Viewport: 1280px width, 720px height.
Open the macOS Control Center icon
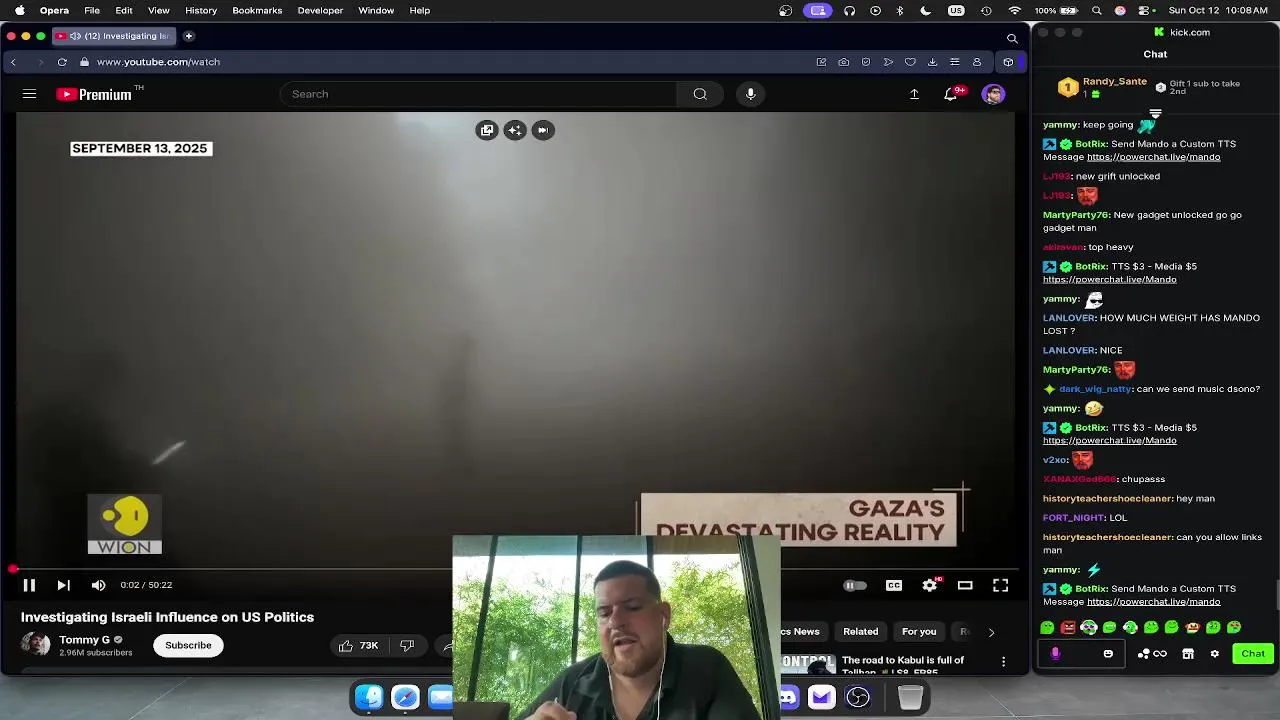1143,10
